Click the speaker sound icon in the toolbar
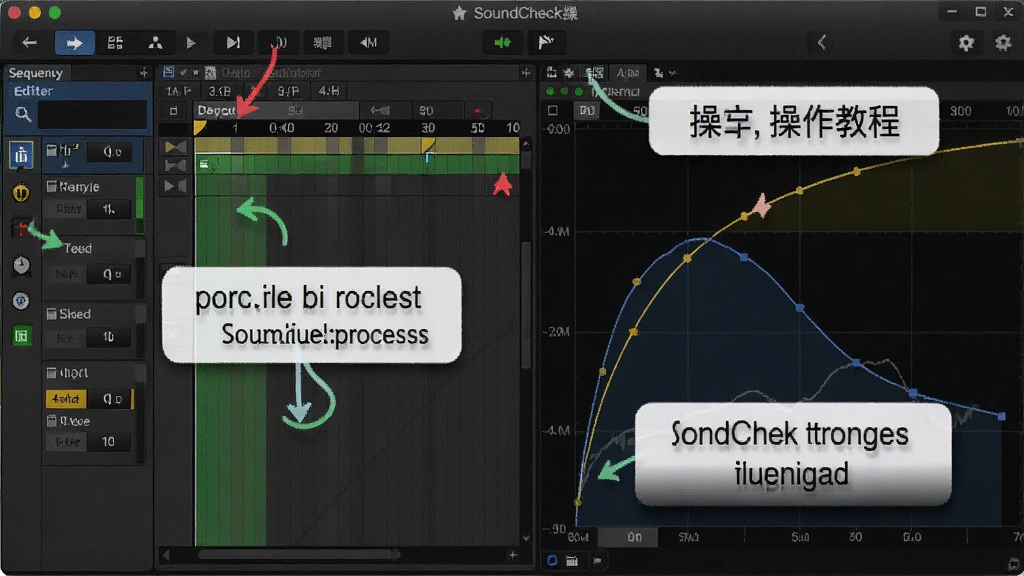The width and height of the screenshot is (1024, 576). click(279, 43)
